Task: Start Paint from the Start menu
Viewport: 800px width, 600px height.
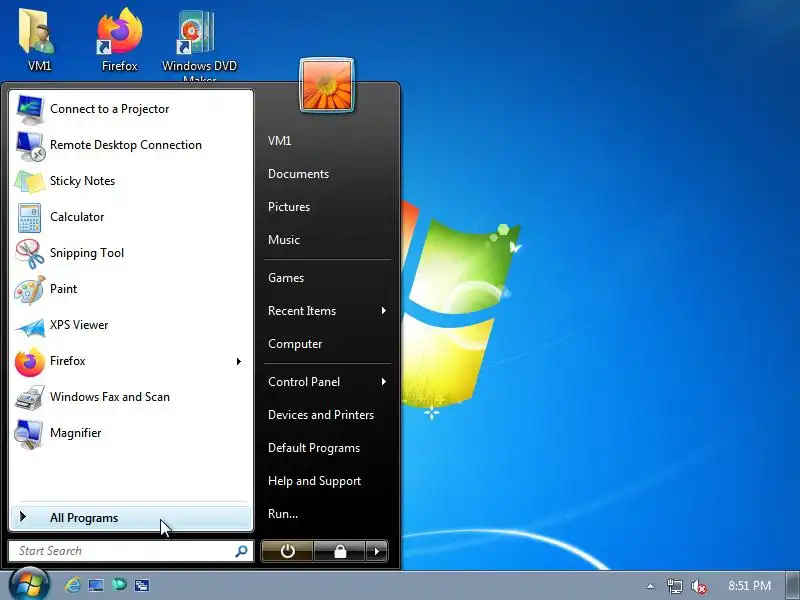Action: point(131,289)
